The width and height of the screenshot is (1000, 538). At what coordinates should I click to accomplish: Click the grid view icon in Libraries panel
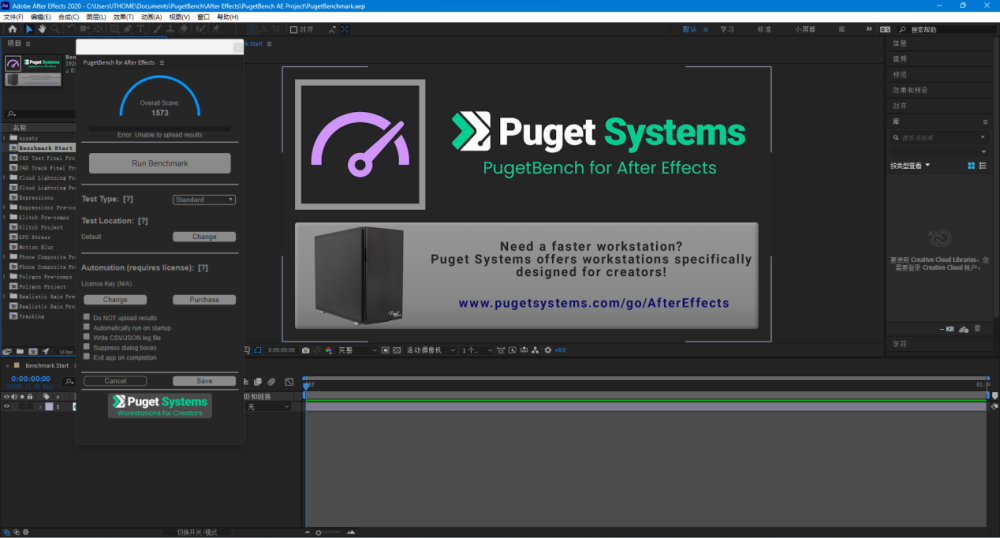point(971,166)
